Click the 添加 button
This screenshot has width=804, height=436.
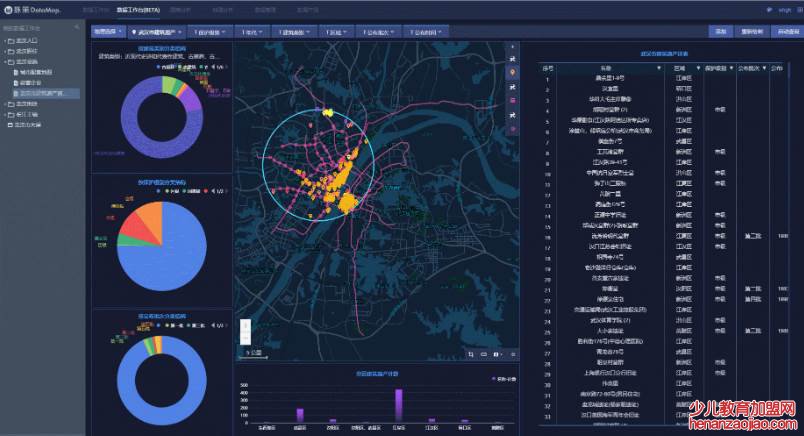(x=719, y=32)
